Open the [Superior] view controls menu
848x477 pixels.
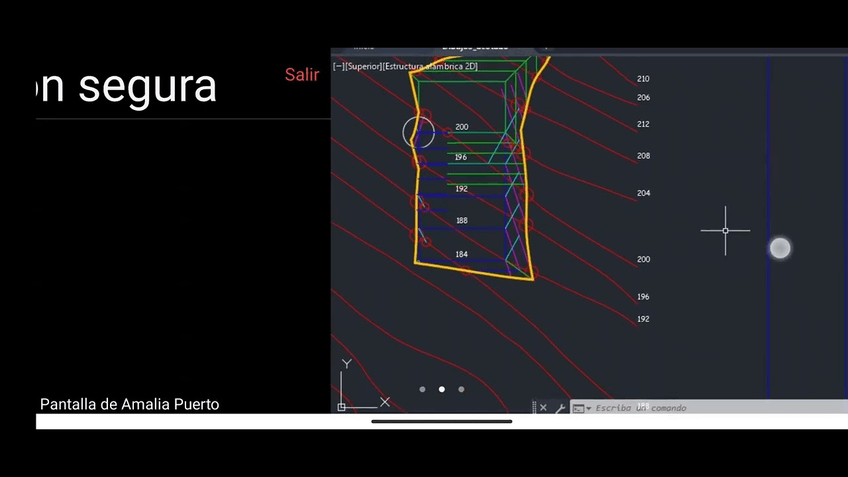click(x=363, y=67)
